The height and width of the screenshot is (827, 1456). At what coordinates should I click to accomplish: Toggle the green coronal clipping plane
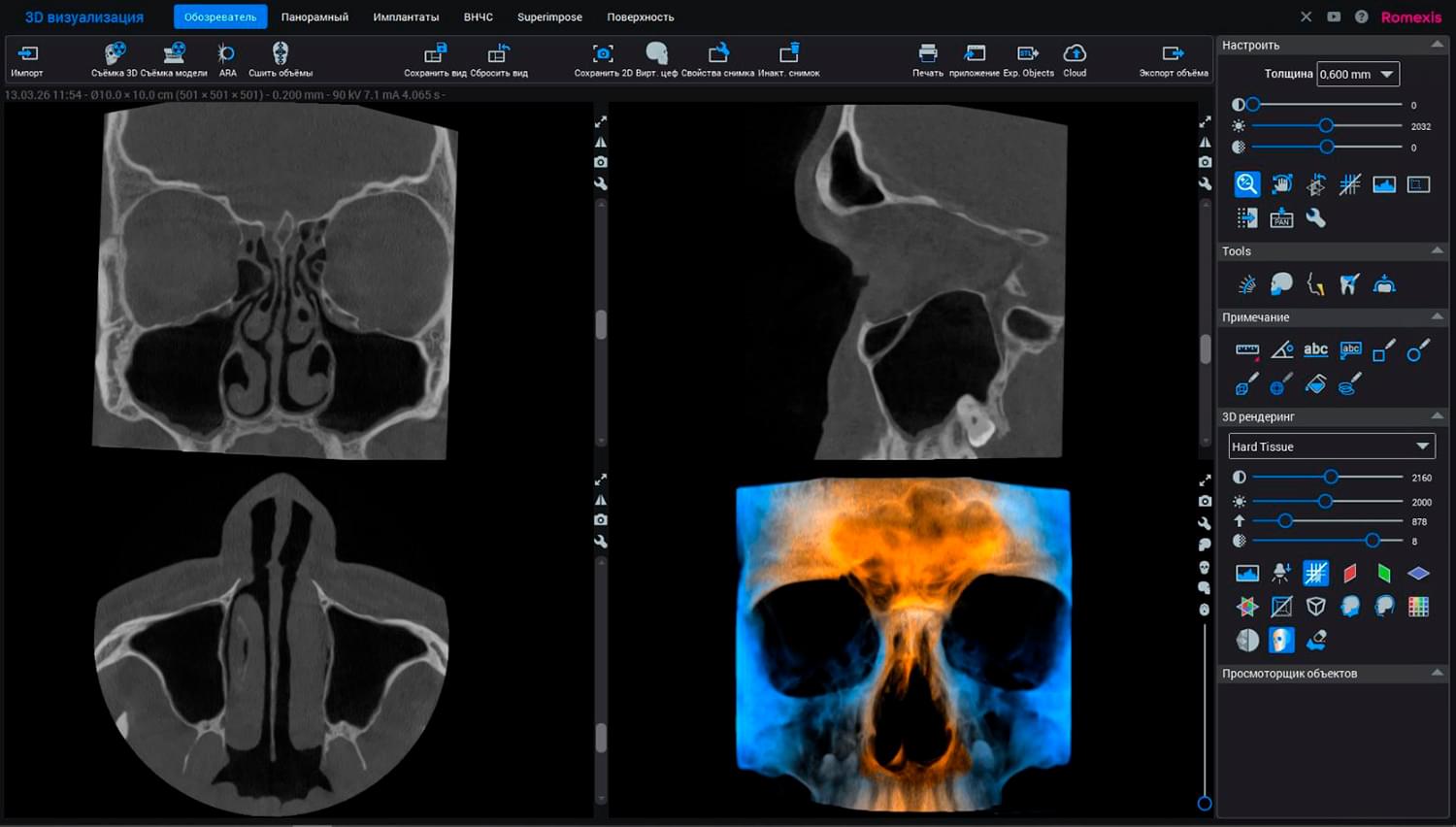point(1384,574)
